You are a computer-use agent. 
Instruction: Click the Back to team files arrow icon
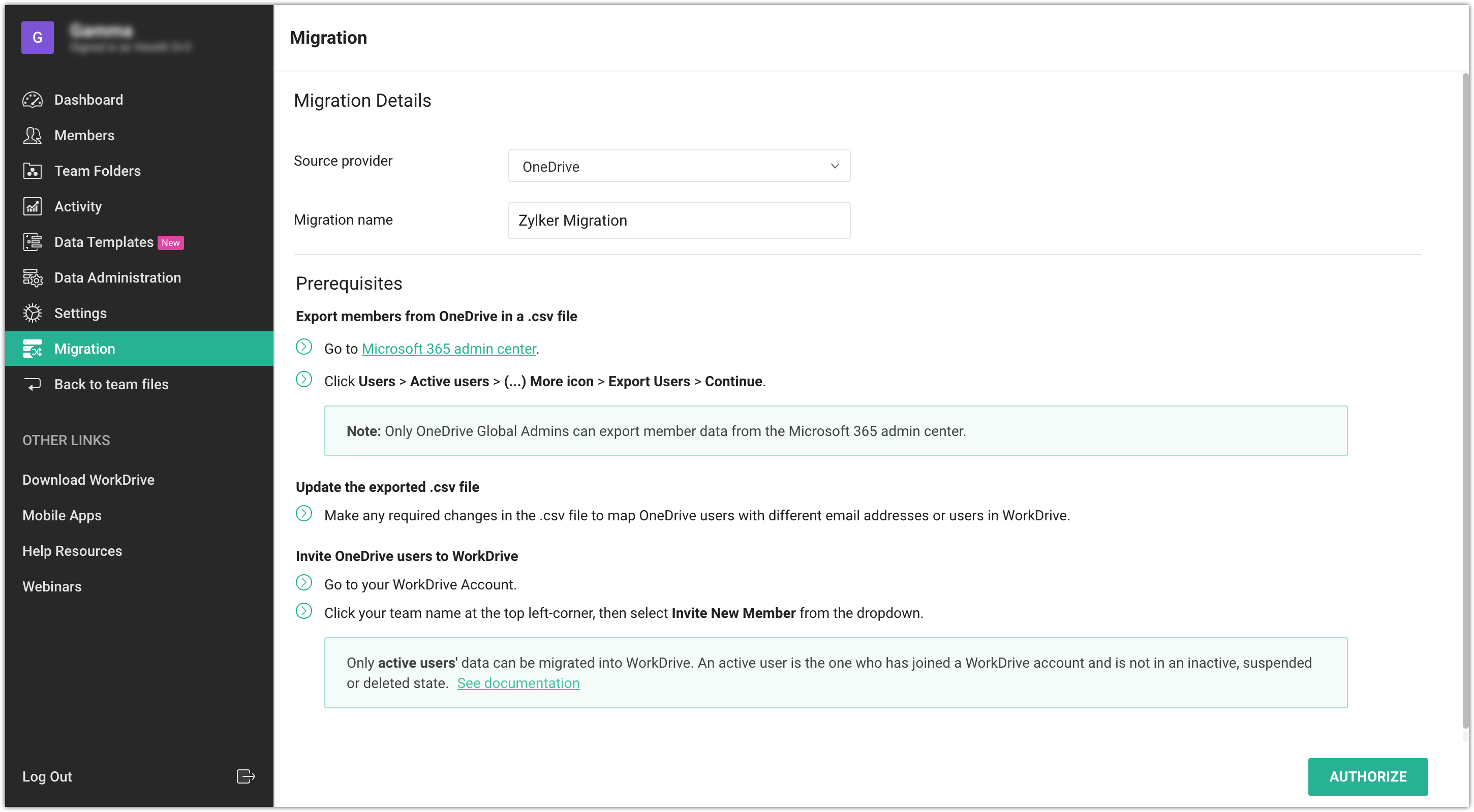tap(32, 384)
